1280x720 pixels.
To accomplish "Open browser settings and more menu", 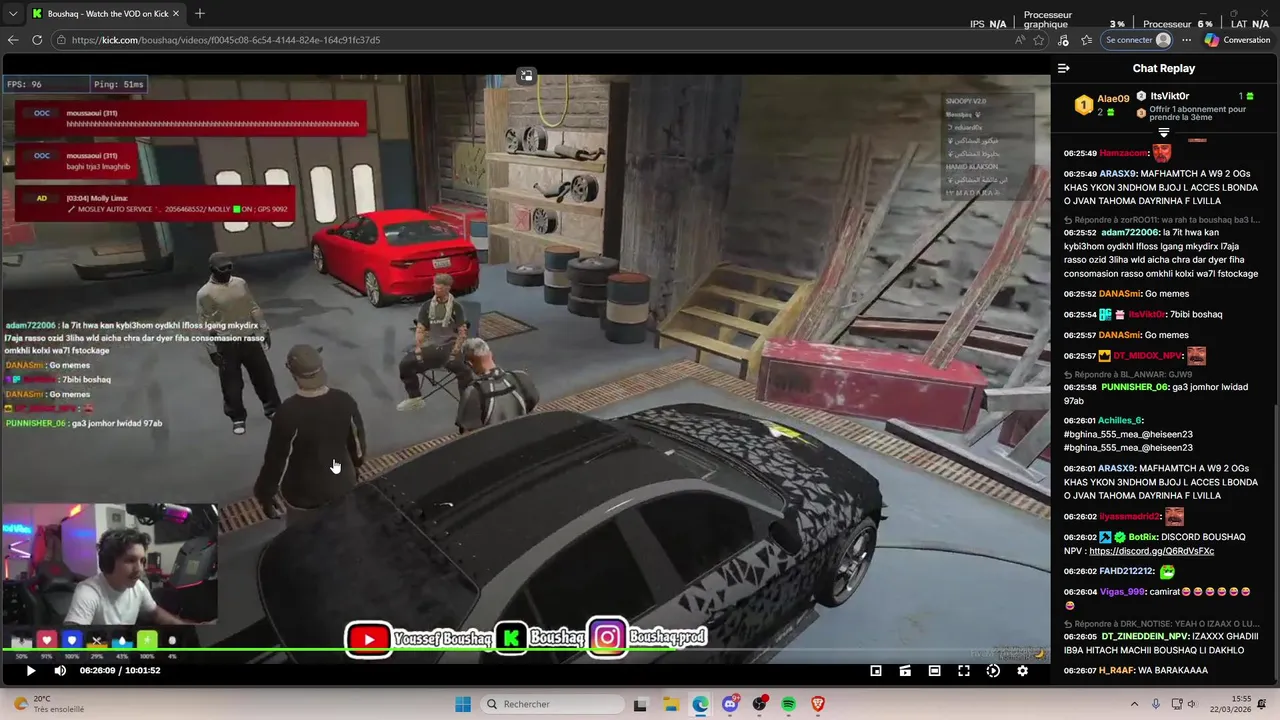I will pos(1187,40).
